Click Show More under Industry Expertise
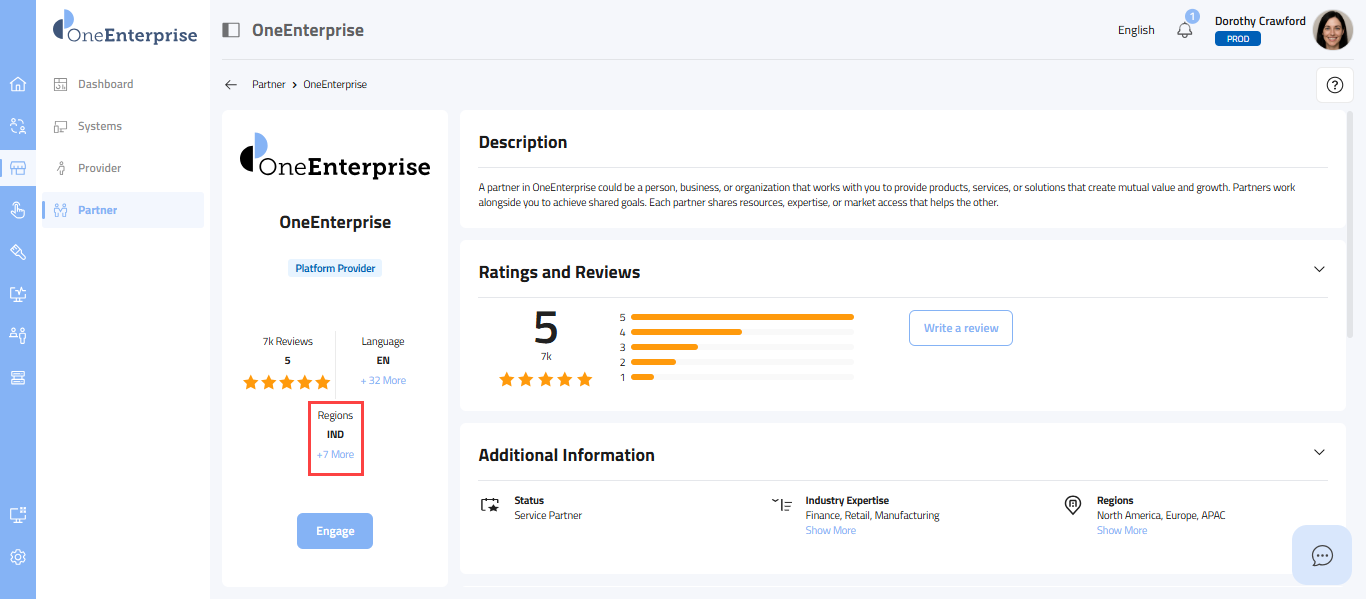 (830, 530)
